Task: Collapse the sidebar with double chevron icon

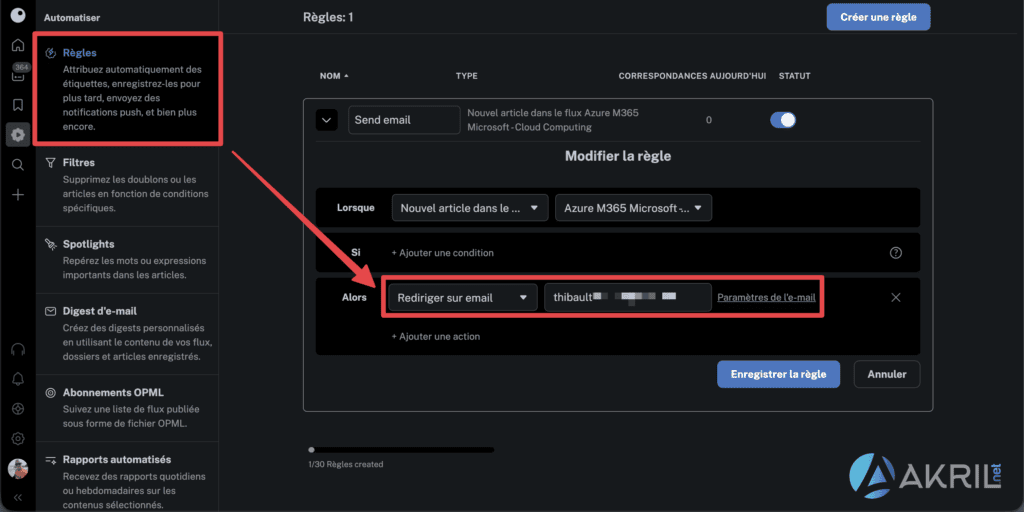Action: click(x=18, y=497)
